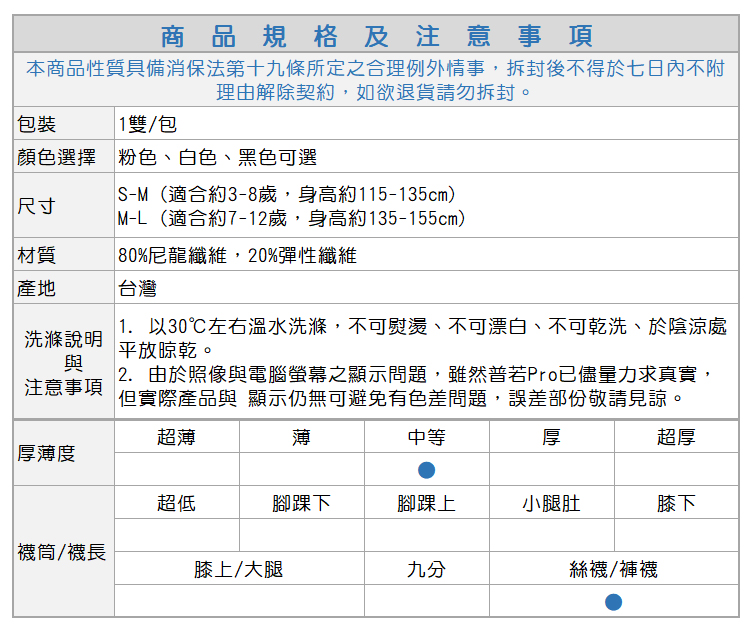Screen dimensions: 750x630
Task: Click the 超低 sock length label
Action: [176, 503]
